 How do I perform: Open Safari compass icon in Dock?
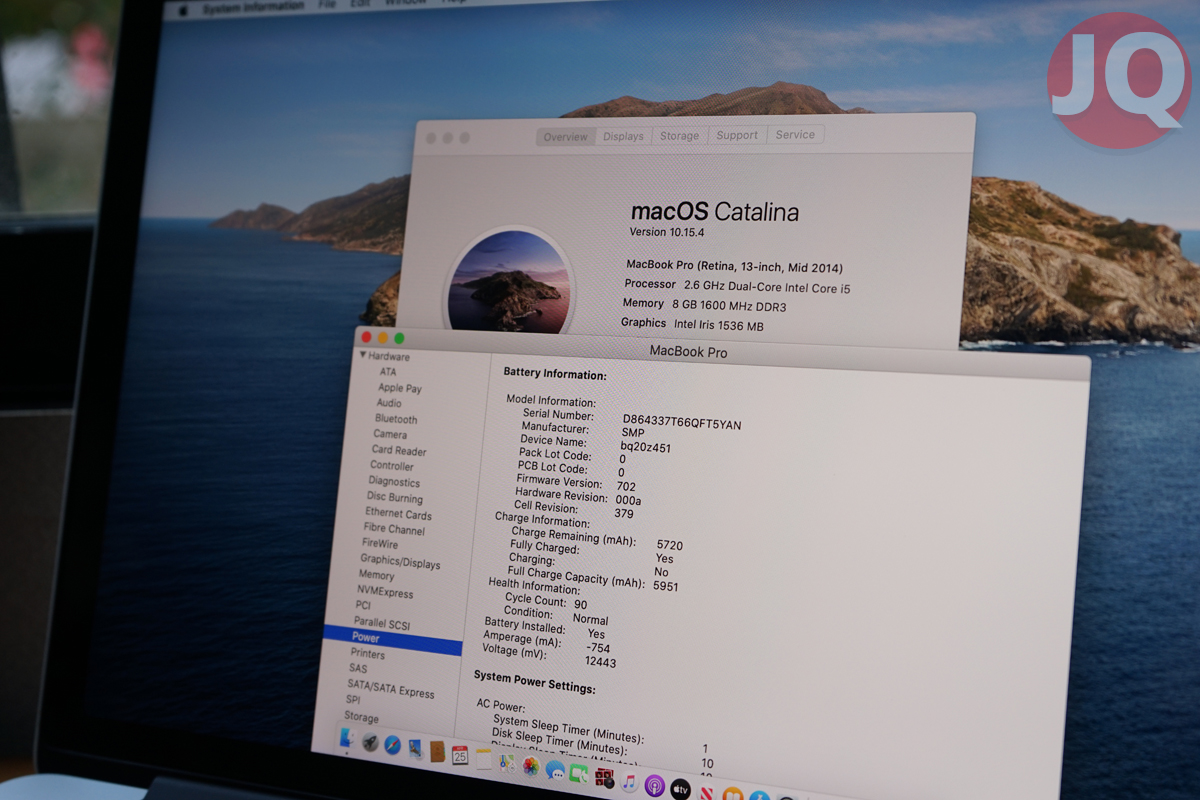(392, 745)
